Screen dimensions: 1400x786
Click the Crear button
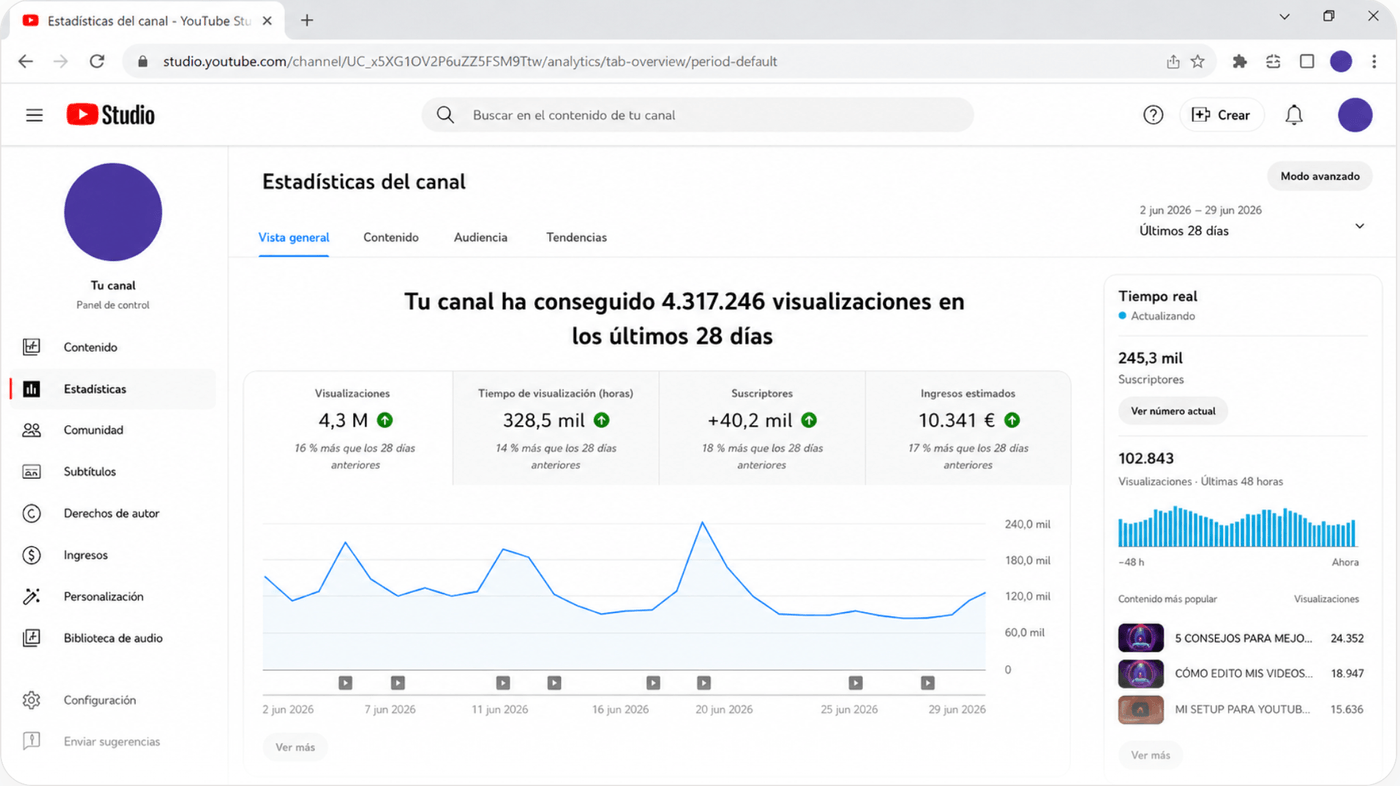click(1222, 115)
